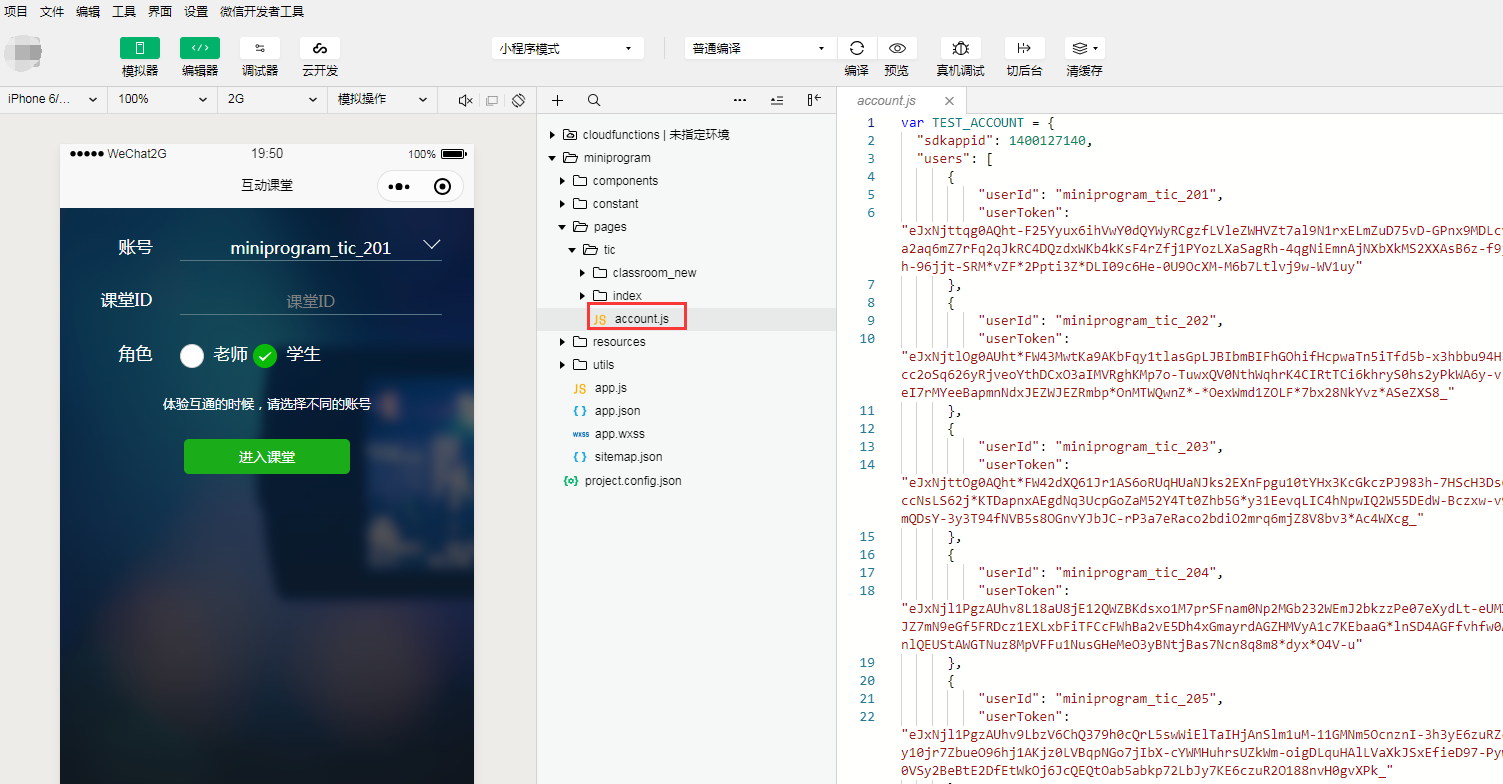The width and height of the screenshot is (1503, 784).
Task: Select the 老师 teacher radio button
Action: click(192, 355)
